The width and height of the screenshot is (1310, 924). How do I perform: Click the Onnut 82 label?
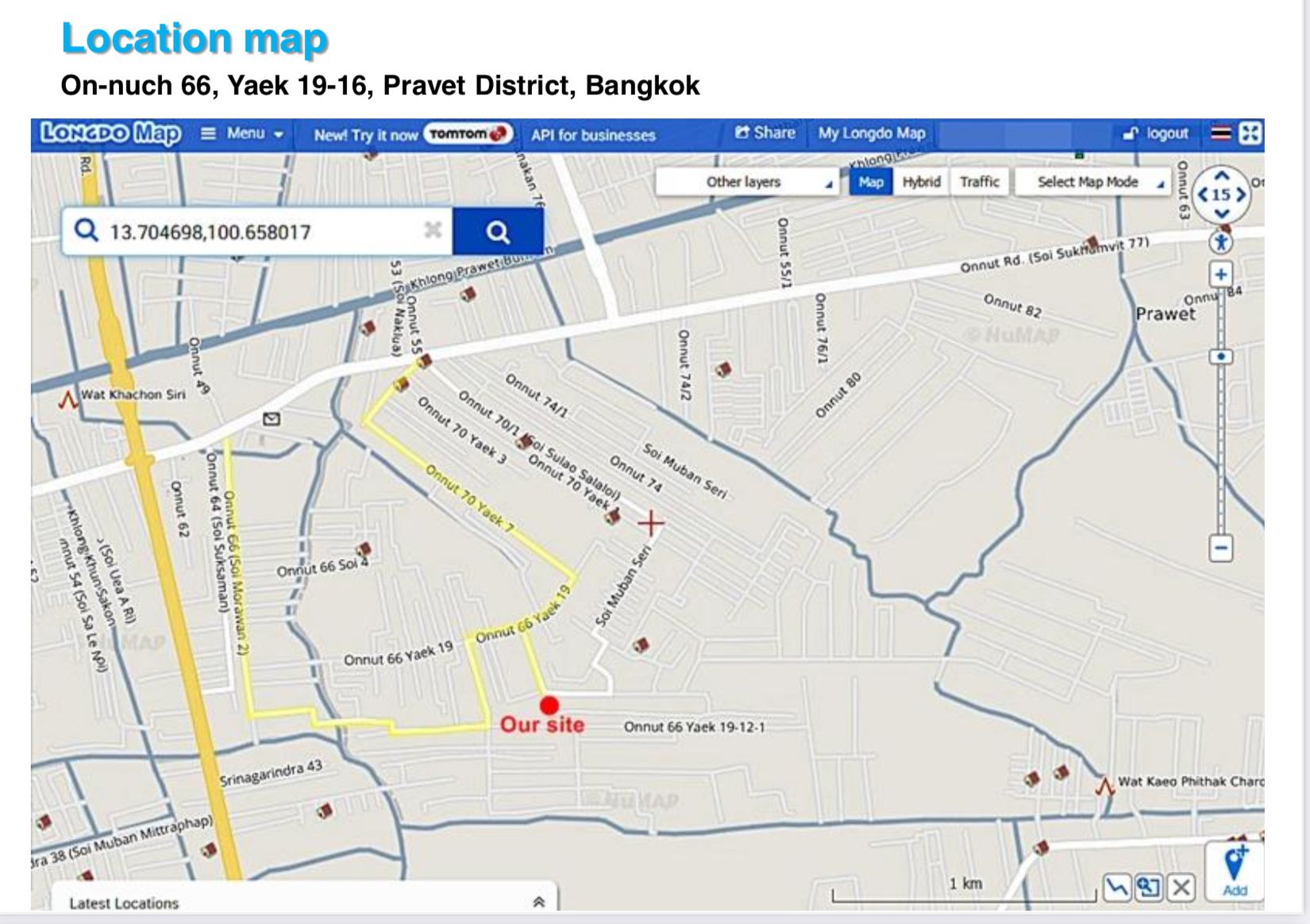point(1012,306)
